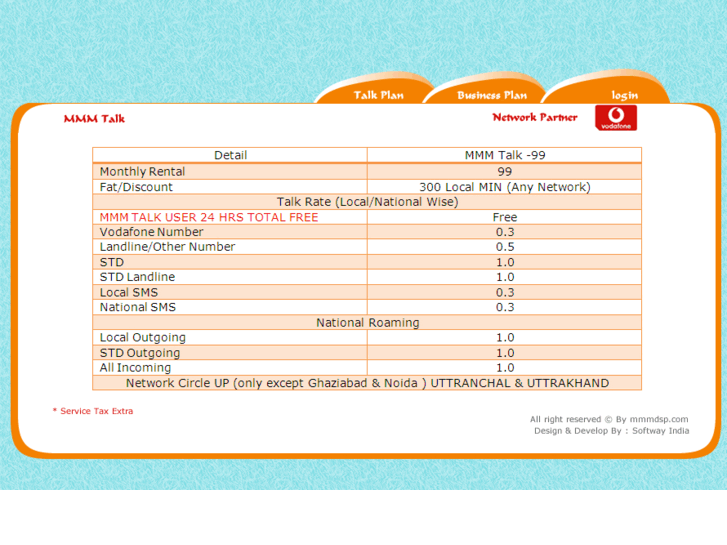Click the Local Outgoing row label

(143, 337)
